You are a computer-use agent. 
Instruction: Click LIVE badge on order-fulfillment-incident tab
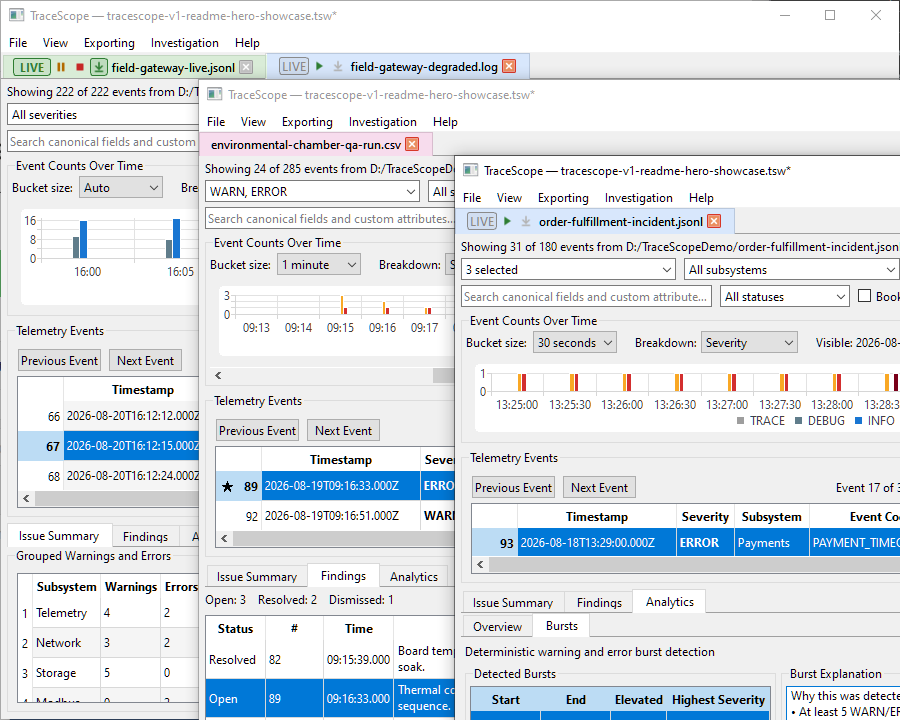pos(482,222)
